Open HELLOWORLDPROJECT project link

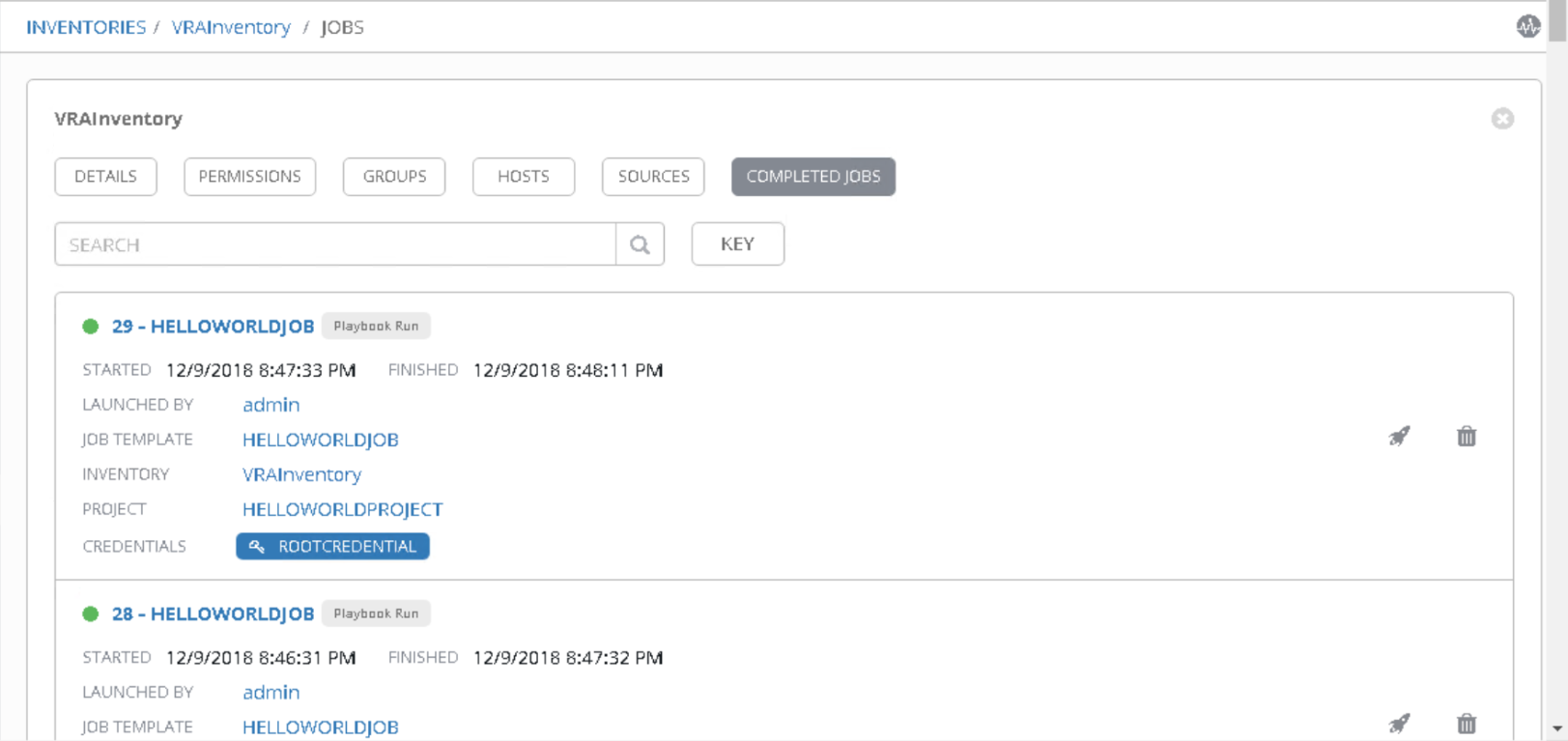coord(342,509)
